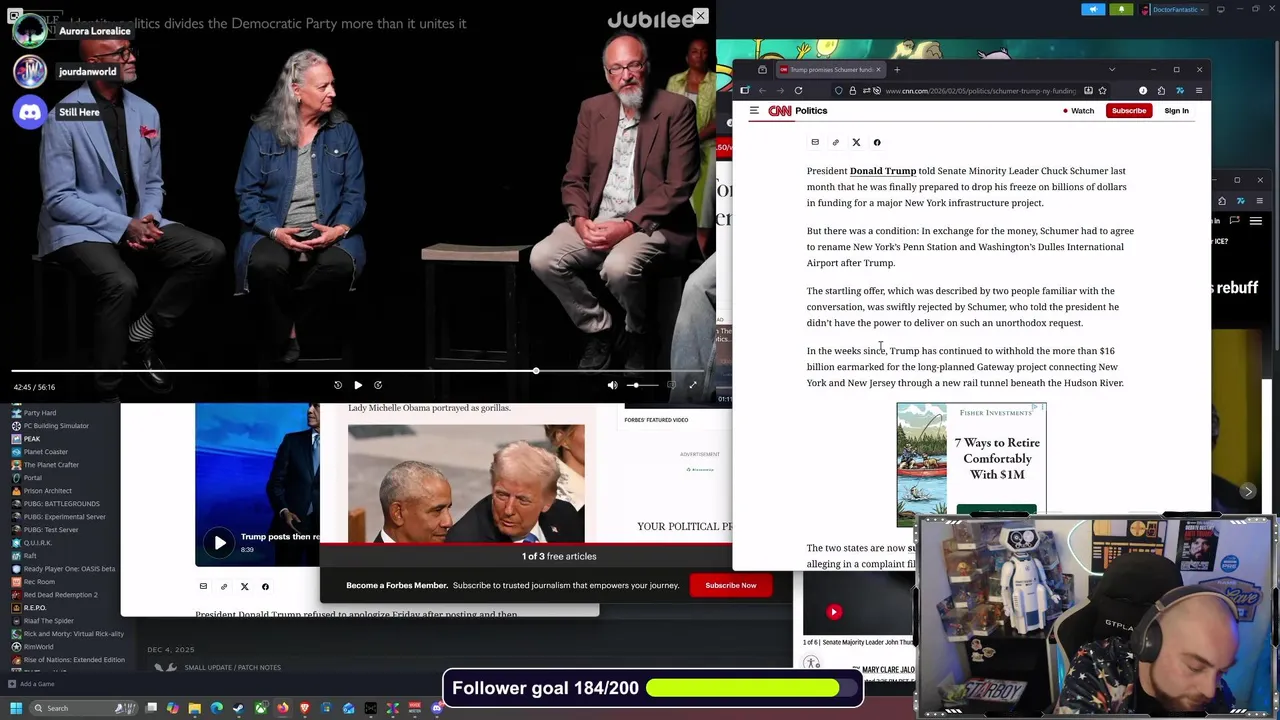Select Red Dead Redemption 2 in library
Viewport: 1280px width, 720px height.
pos(60,595)
